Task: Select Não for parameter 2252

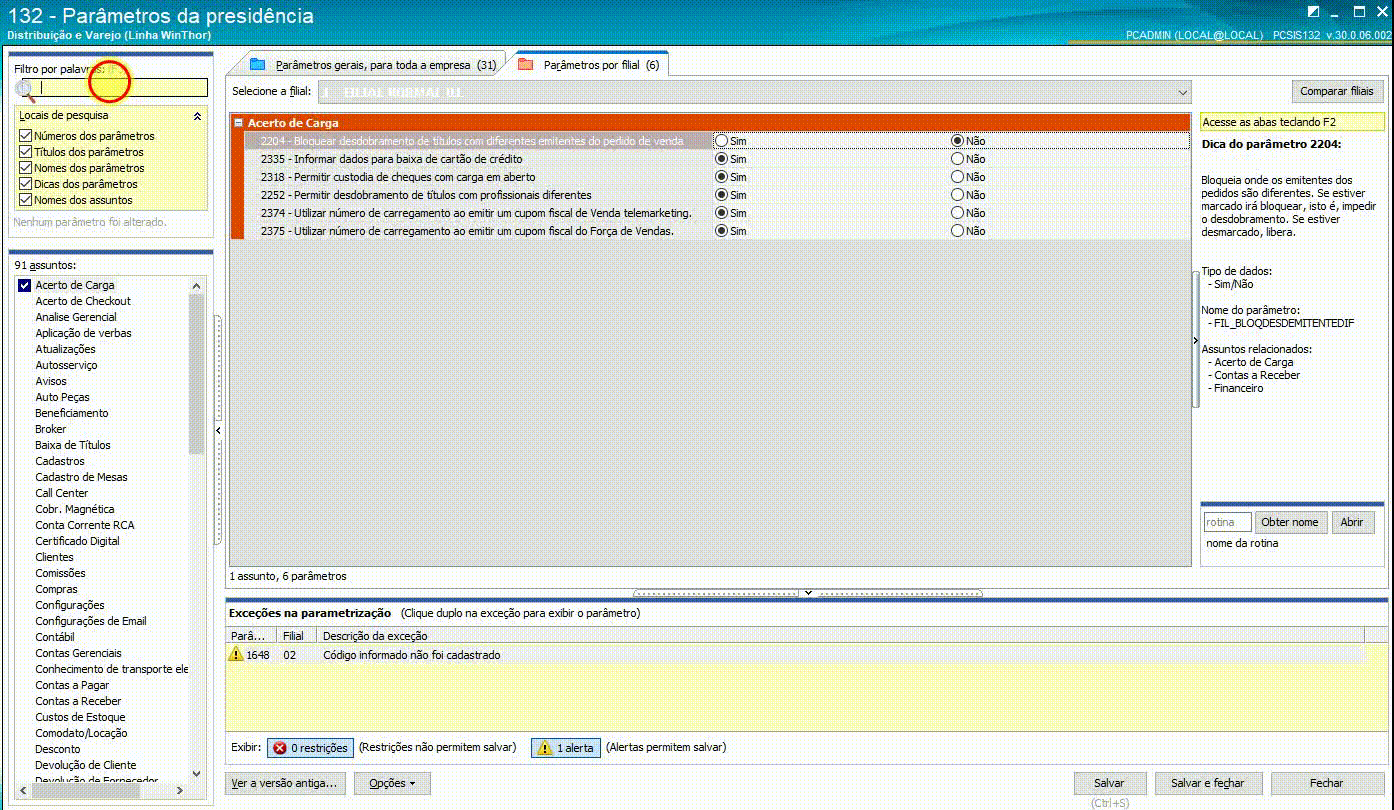Action: pos(957,195)
